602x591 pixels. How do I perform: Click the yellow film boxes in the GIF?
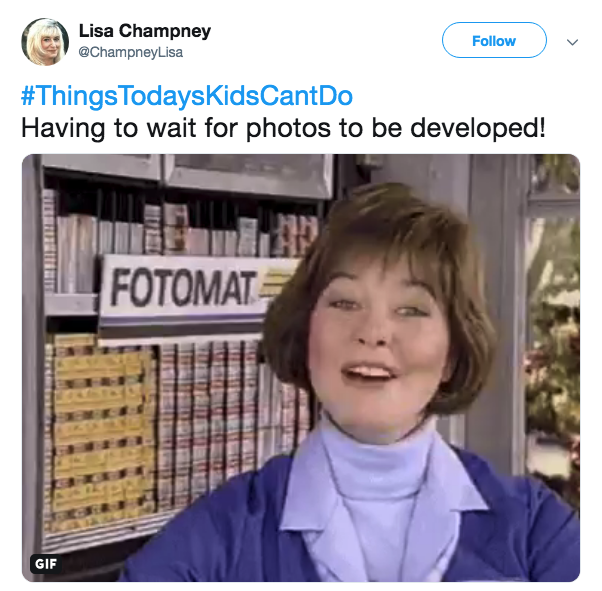(102, 430)
